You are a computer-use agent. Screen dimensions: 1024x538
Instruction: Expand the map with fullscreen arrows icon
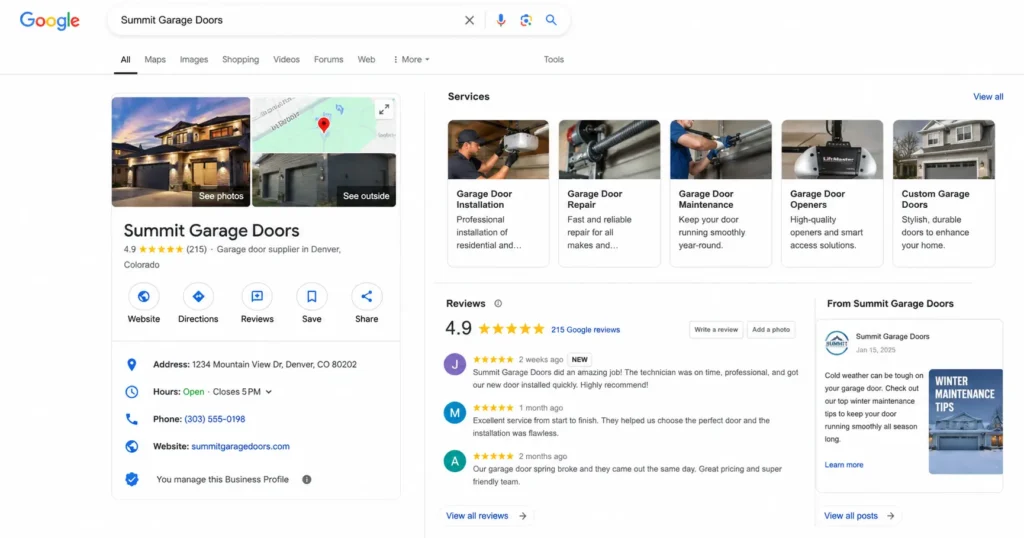click(x=384, y=110)
